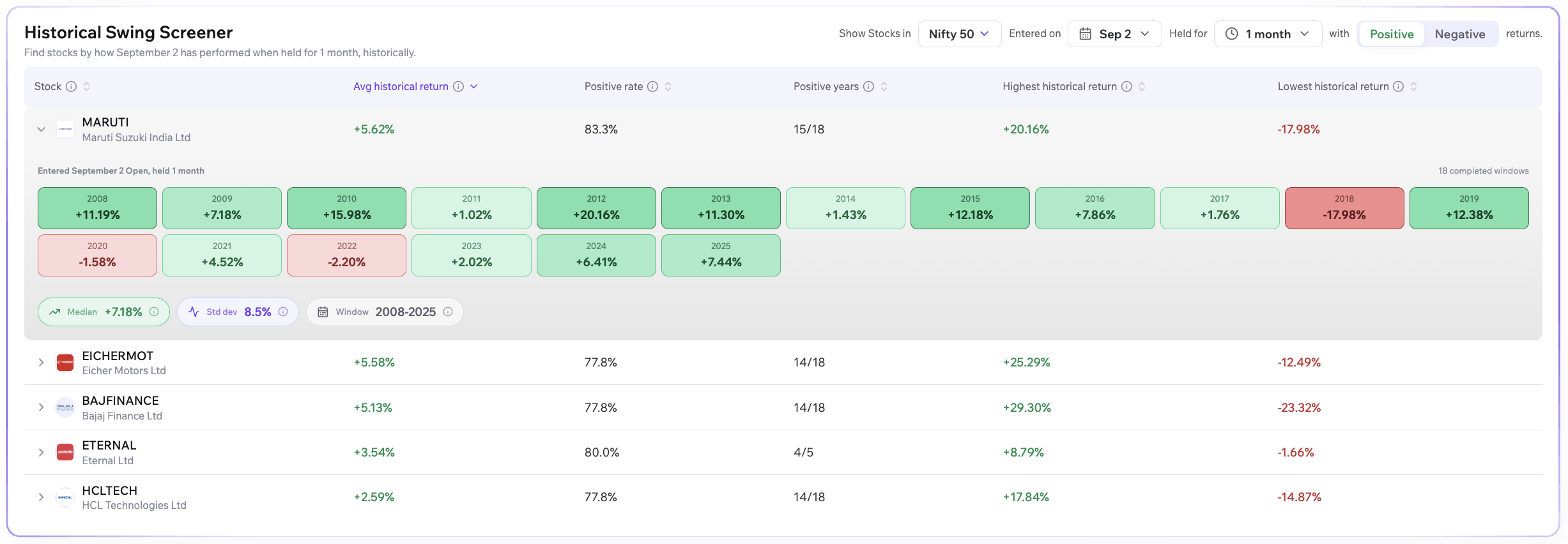The width and height of the screenshot is (1568, 544).
Task: Click EICHERMOT average return +5.58%
Action: [374, 363]
